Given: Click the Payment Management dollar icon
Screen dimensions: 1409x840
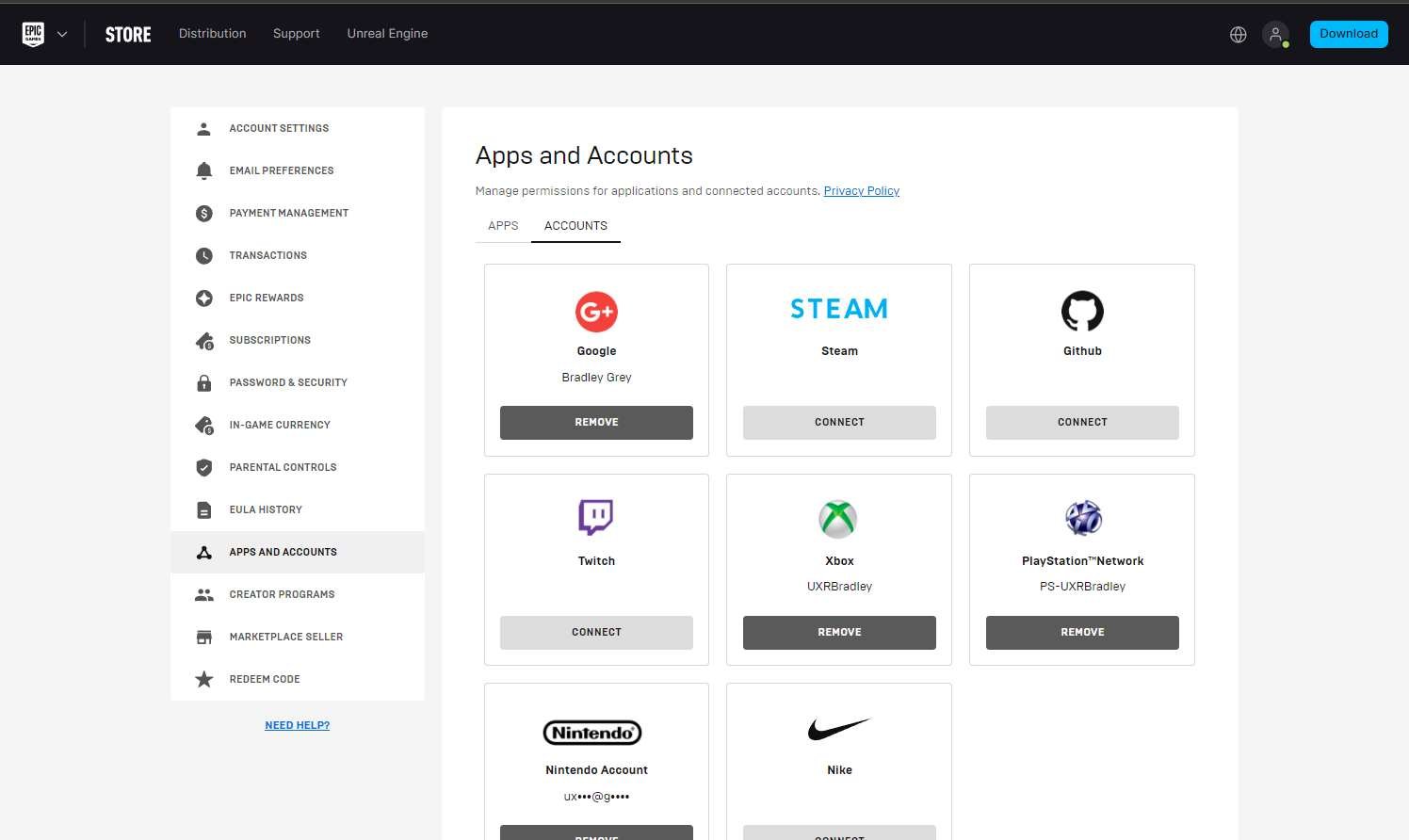Looking at the screenshot, I should [x=203, y=213].
